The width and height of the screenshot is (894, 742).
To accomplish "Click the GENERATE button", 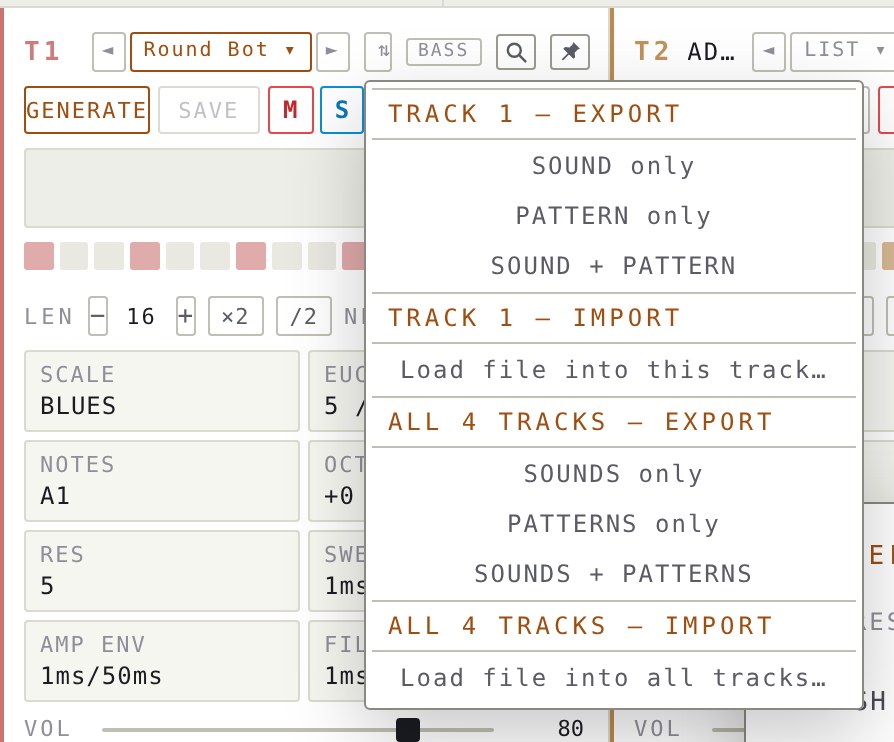I will point(87,110).
